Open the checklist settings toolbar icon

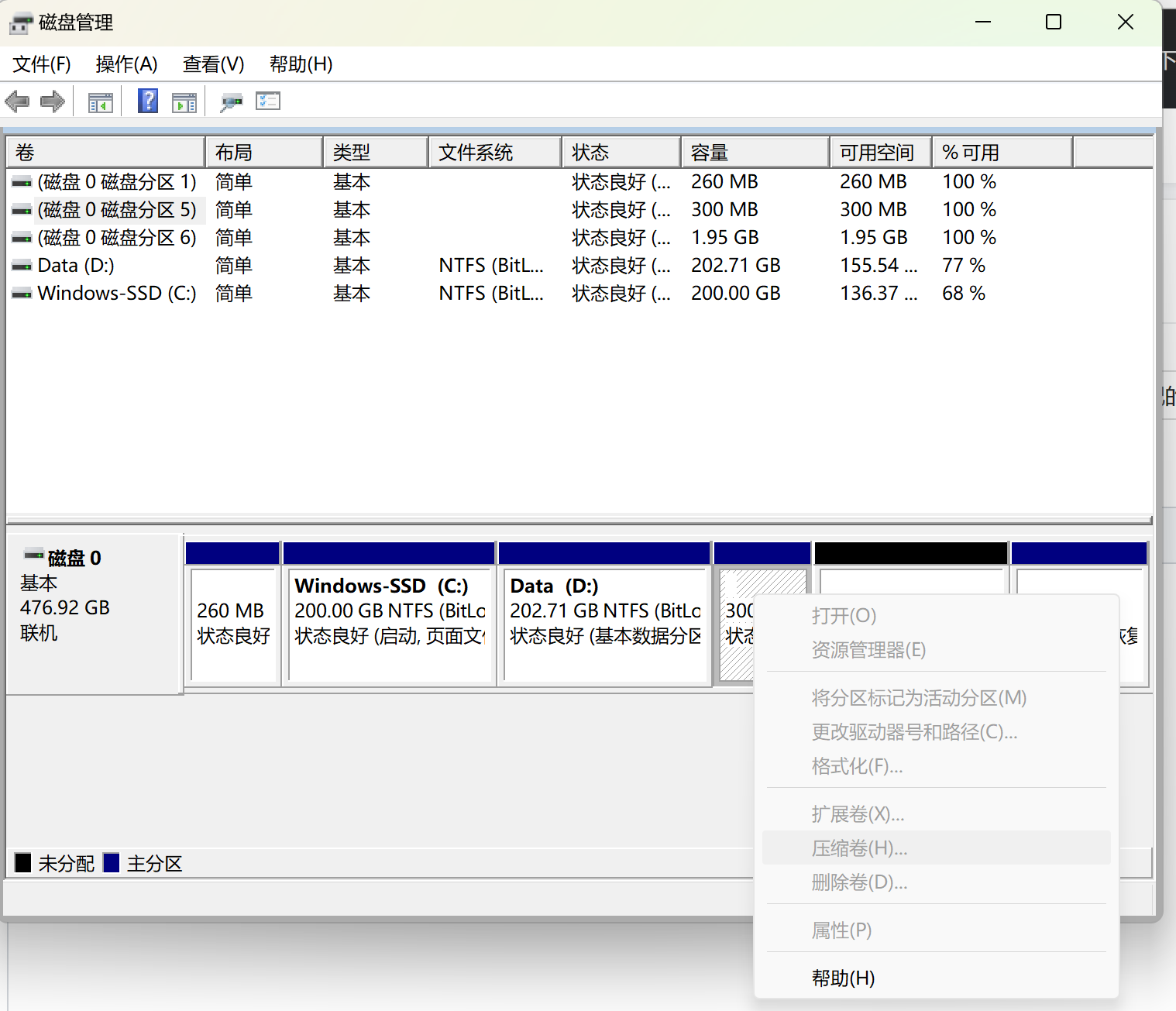268,101
